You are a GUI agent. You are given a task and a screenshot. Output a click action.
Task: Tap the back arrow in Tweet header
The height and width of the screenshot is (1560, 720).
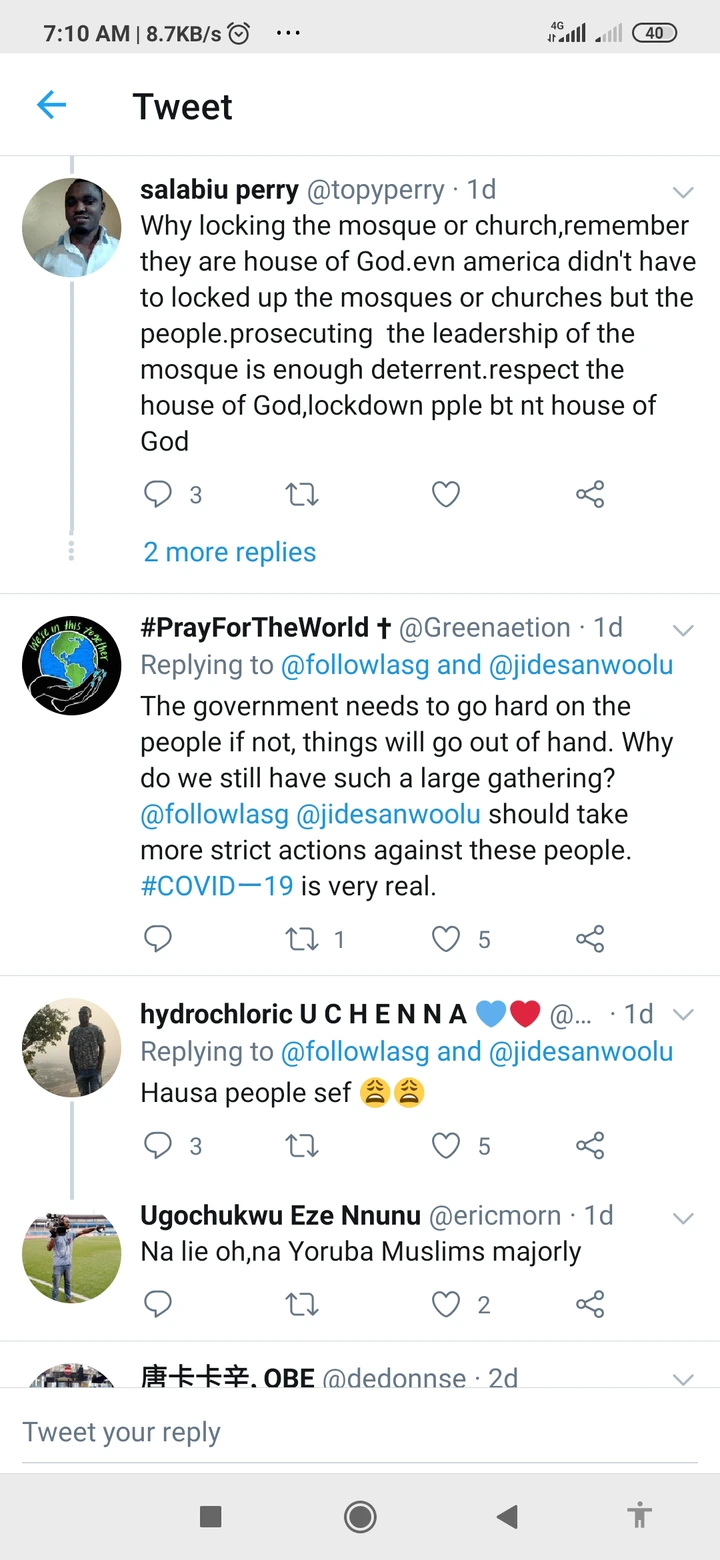51,105
